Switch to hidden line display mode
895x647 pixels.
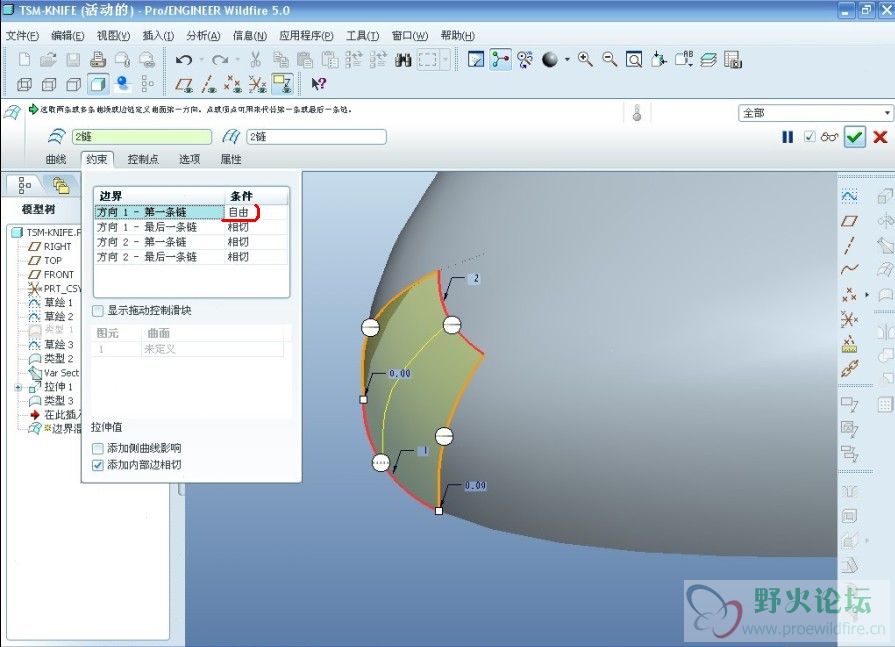pos(49,84)
